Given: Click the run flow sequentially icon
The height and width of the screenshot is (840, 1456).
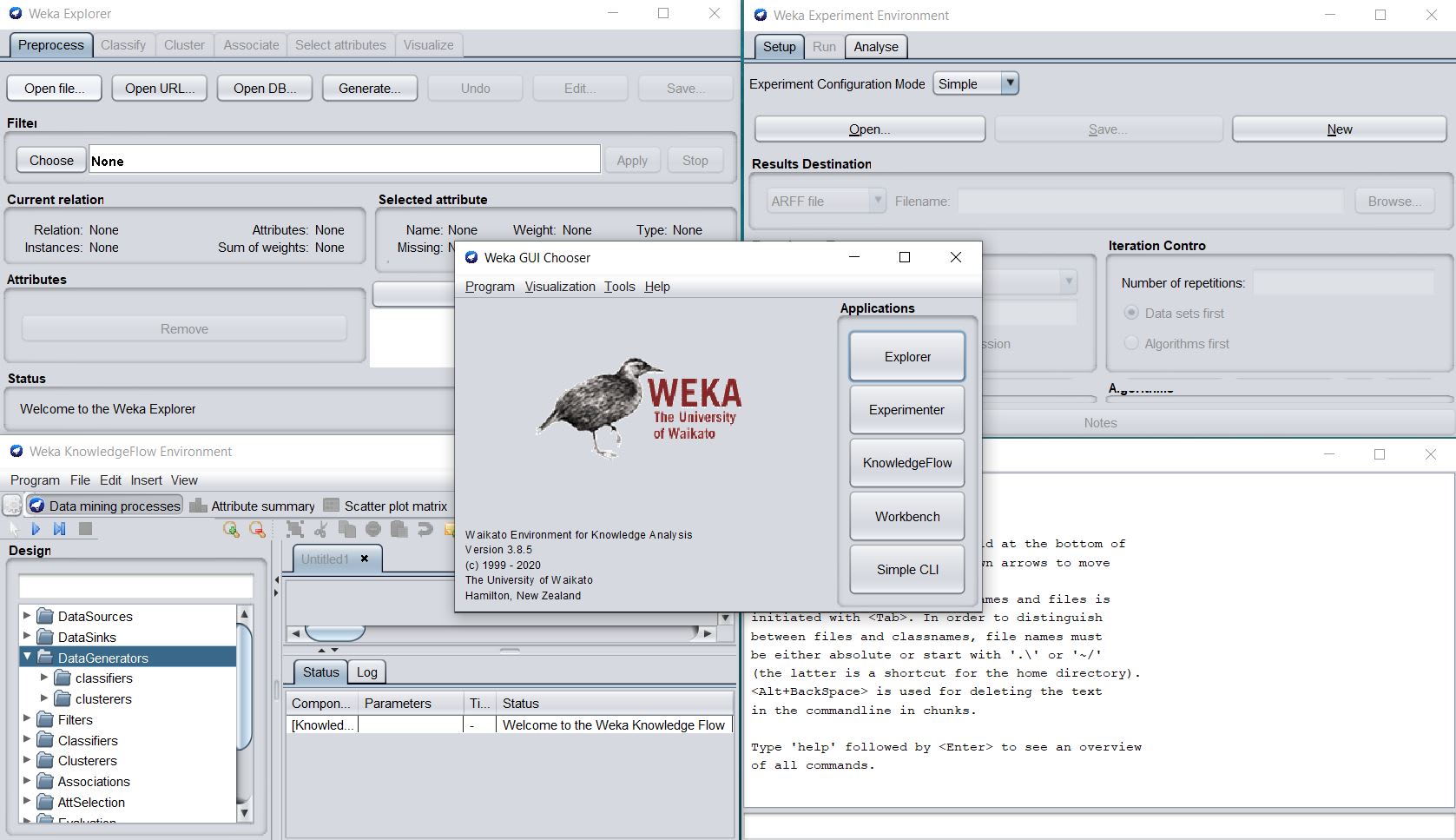Looking at the screenshot, I should (x=59, y=529).
